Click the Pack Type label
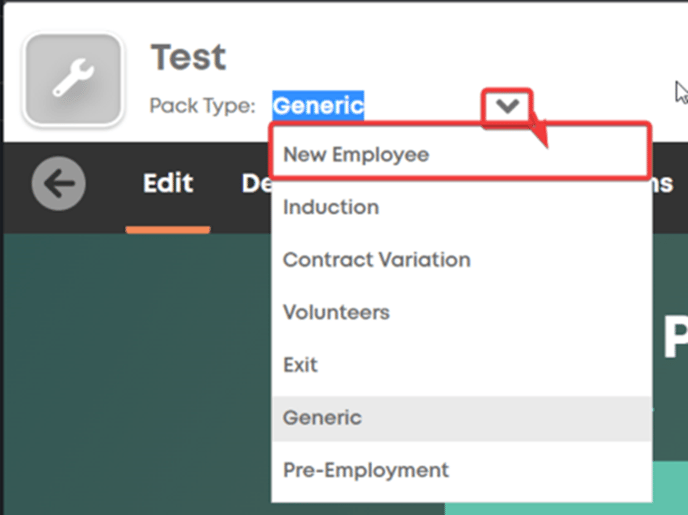This screenshot has height=515, width=688. click(x=202, y=106)
